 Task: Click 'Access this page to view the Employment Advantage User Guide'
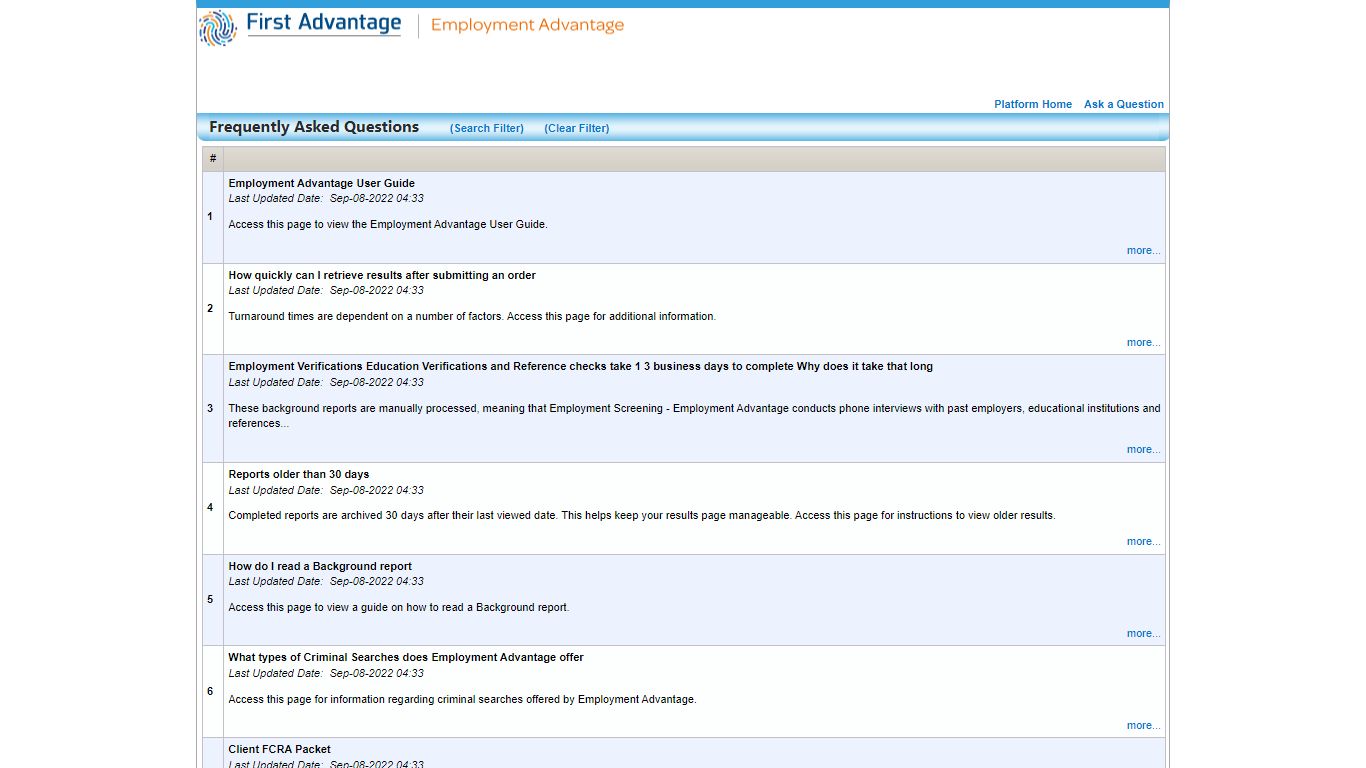click(388, 224)
